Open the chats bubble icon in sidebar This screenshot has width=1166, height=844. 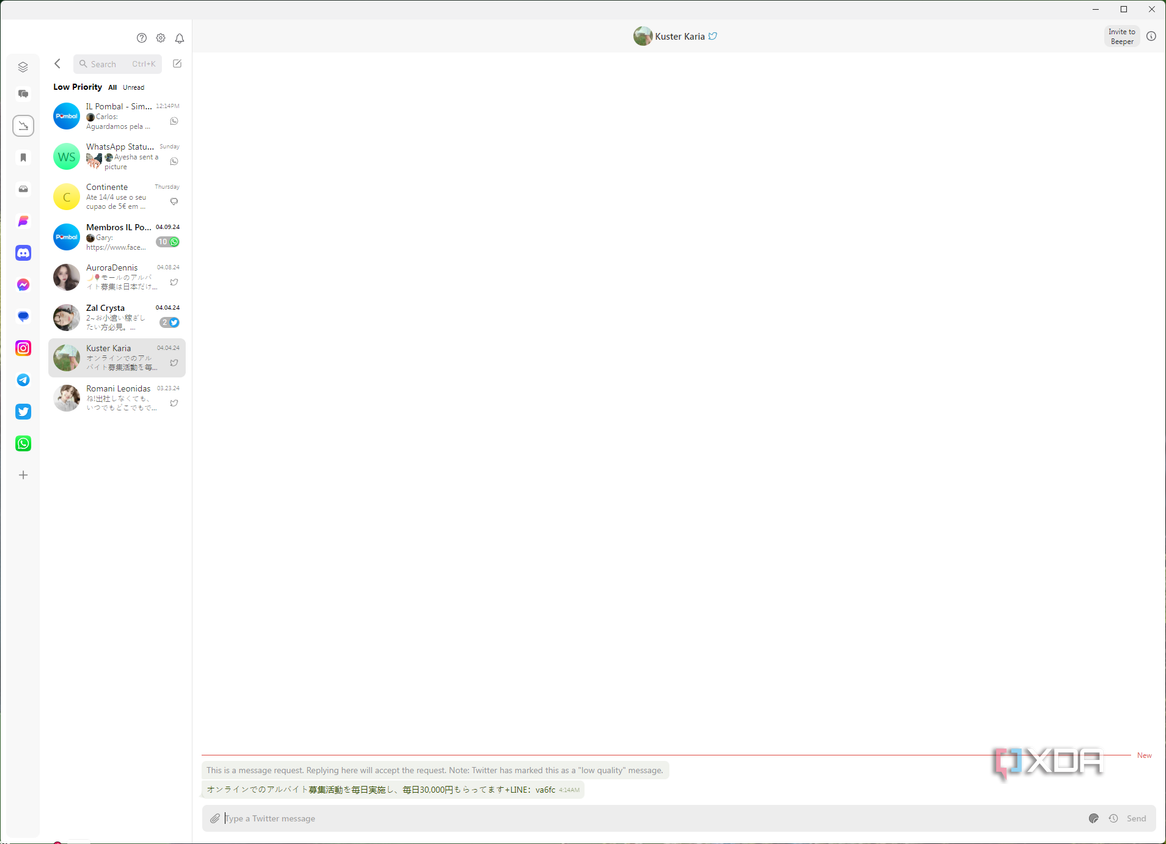23,94
